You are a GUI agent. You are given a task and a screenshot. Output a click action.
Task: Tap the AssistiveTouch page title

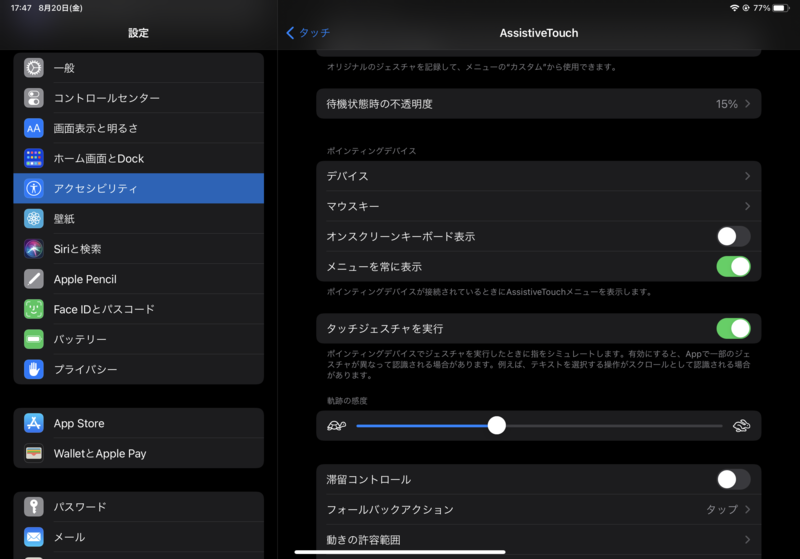point(539,33)
